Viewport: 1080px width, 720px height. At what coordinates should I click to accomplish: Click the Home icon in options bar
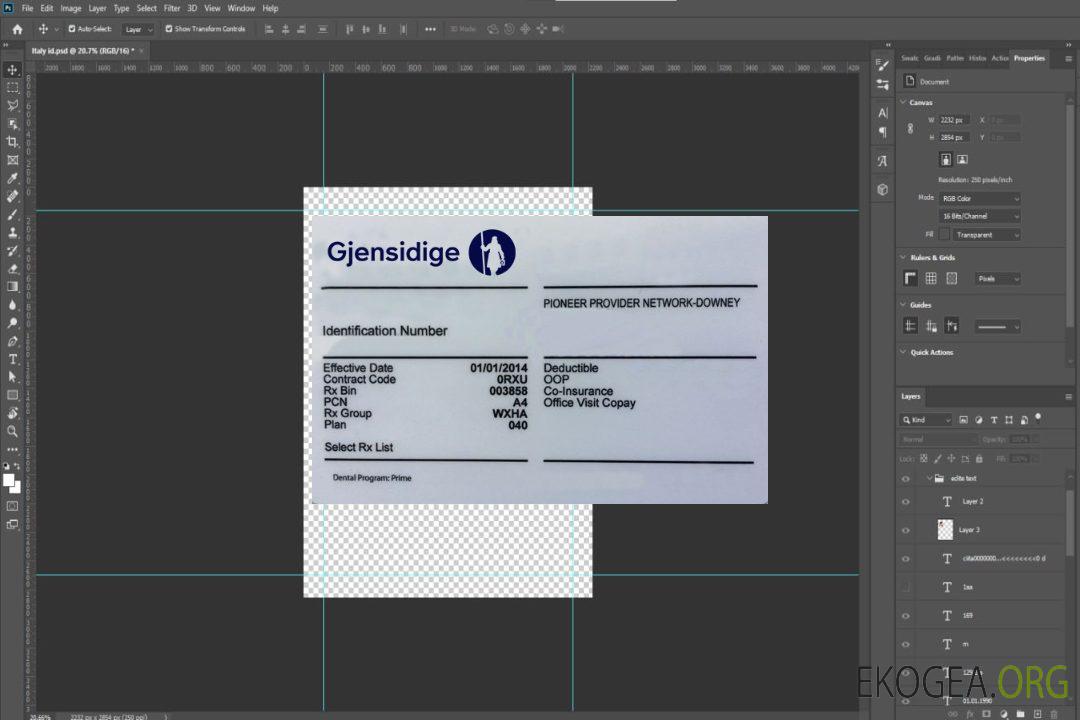(x=17, y=29)
